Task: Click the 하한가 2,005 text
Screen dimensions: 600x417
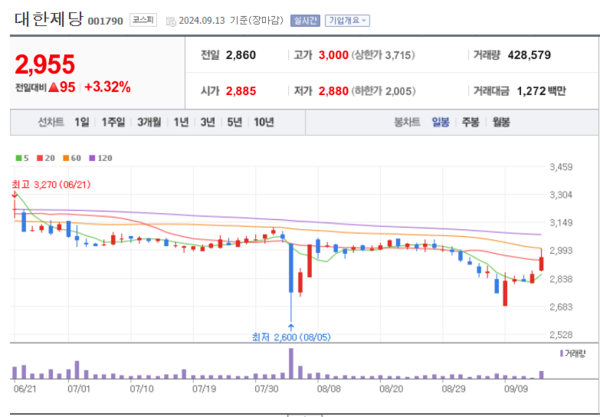Action: pyautogui.click(x=383, y=91)
